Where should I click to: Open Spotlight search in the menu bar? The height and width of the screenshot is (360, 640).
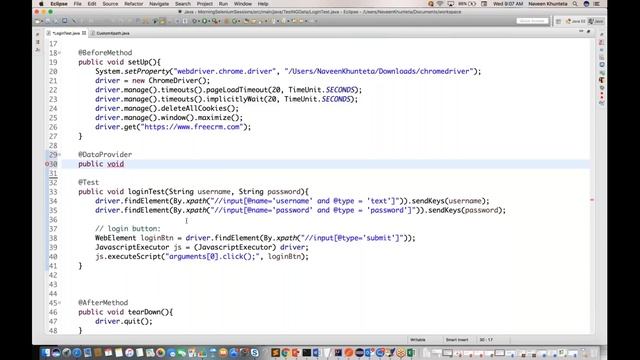click(x=575, y=4)
